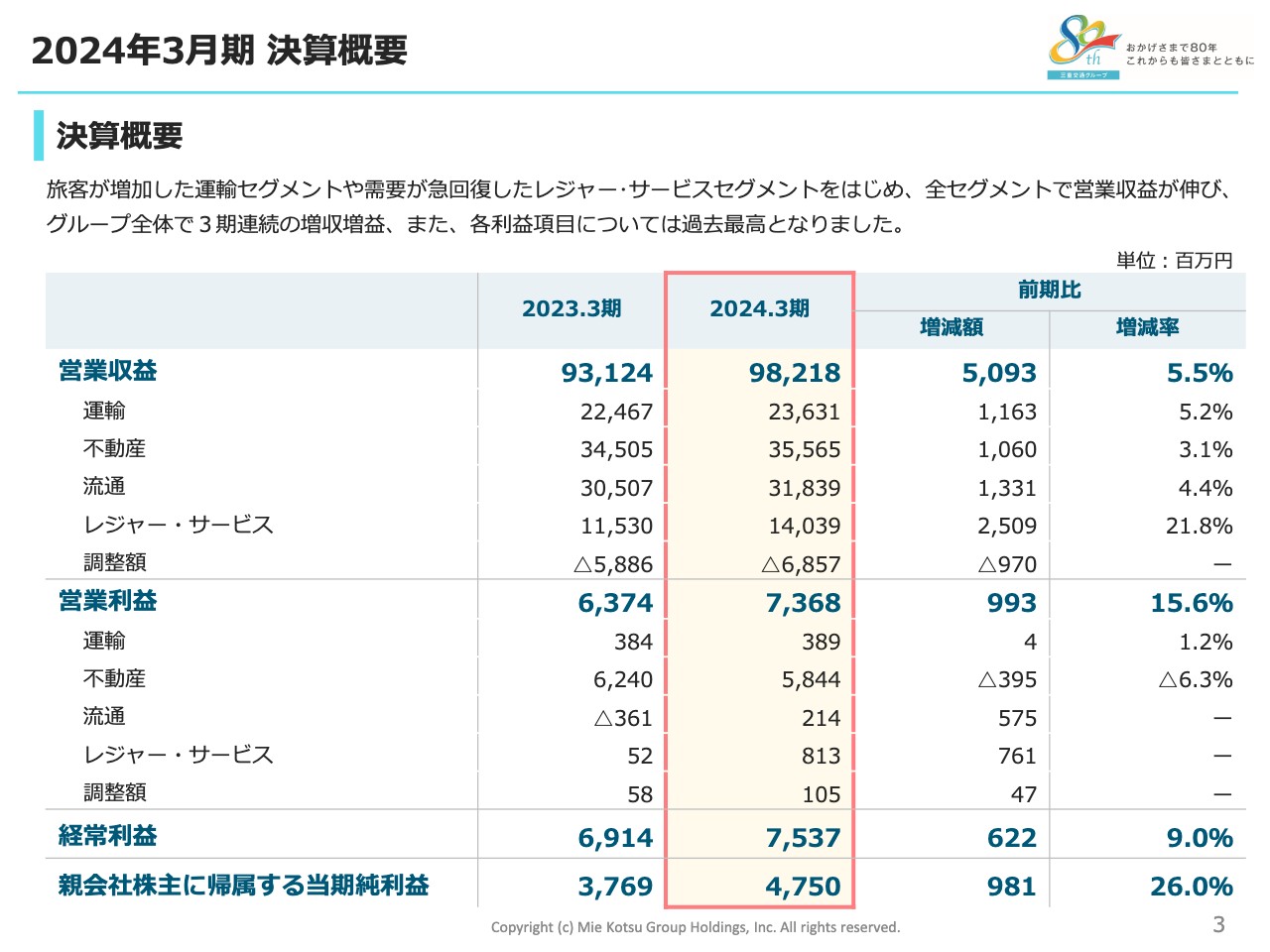Click the slide title 2024年3月期 決算概要
The width and height of the screenshot is (1270, 952).
[x=220, y=50]
